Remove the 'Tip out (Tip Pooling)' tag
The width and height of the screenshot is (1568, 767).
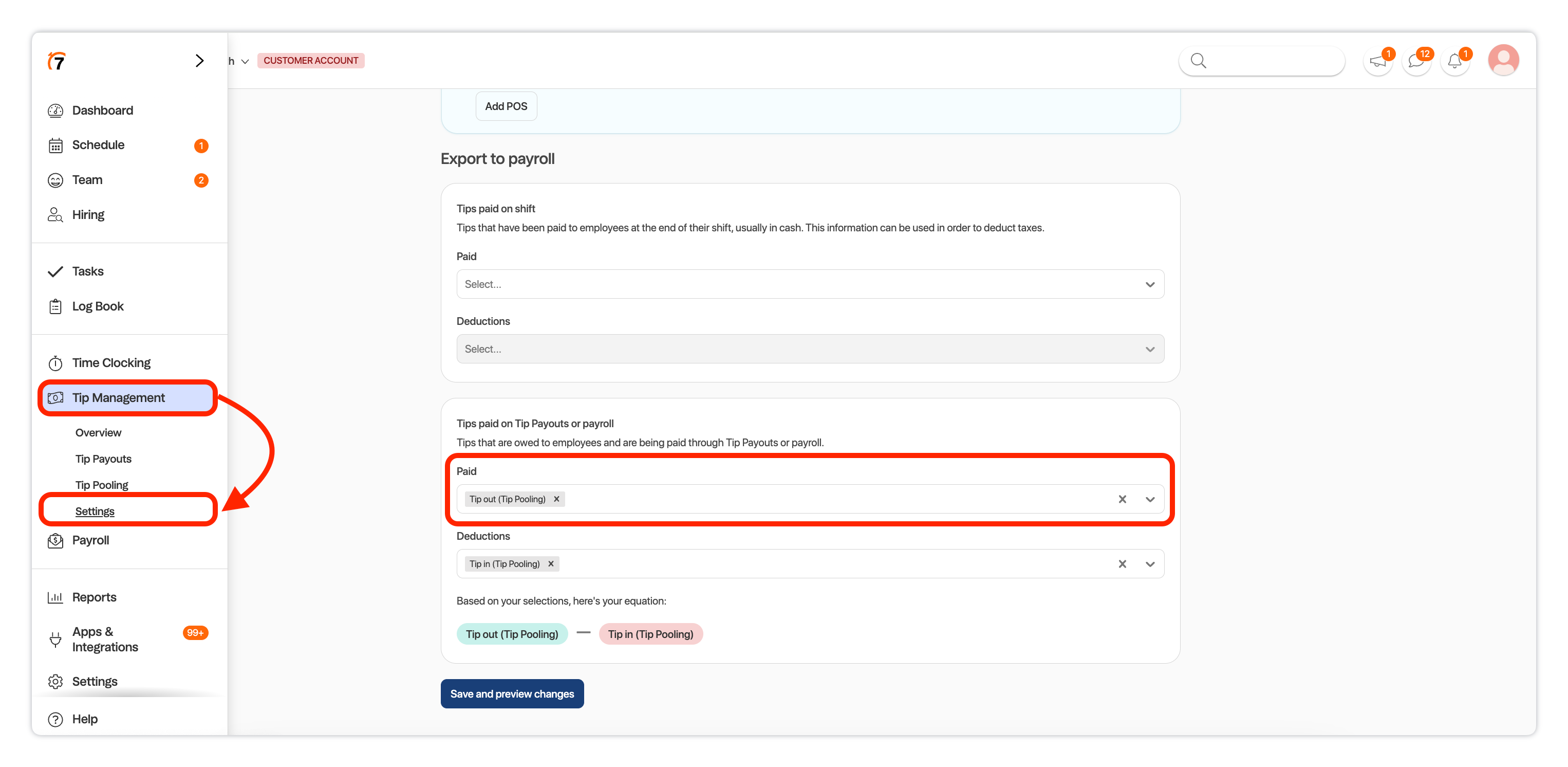556,499
